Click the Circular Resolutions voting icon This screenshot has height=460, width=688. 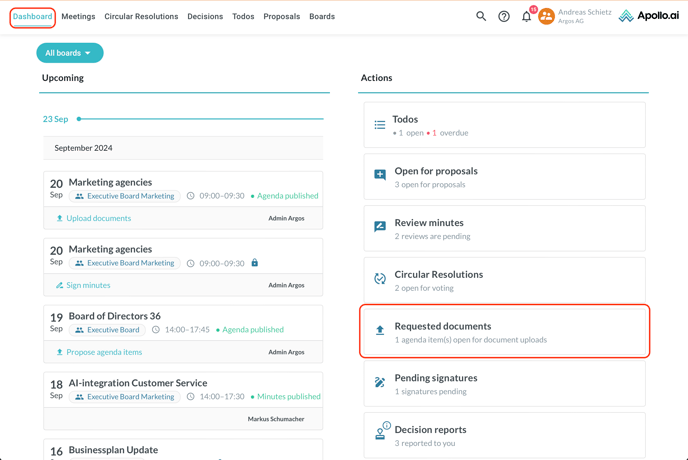[380, 279]
